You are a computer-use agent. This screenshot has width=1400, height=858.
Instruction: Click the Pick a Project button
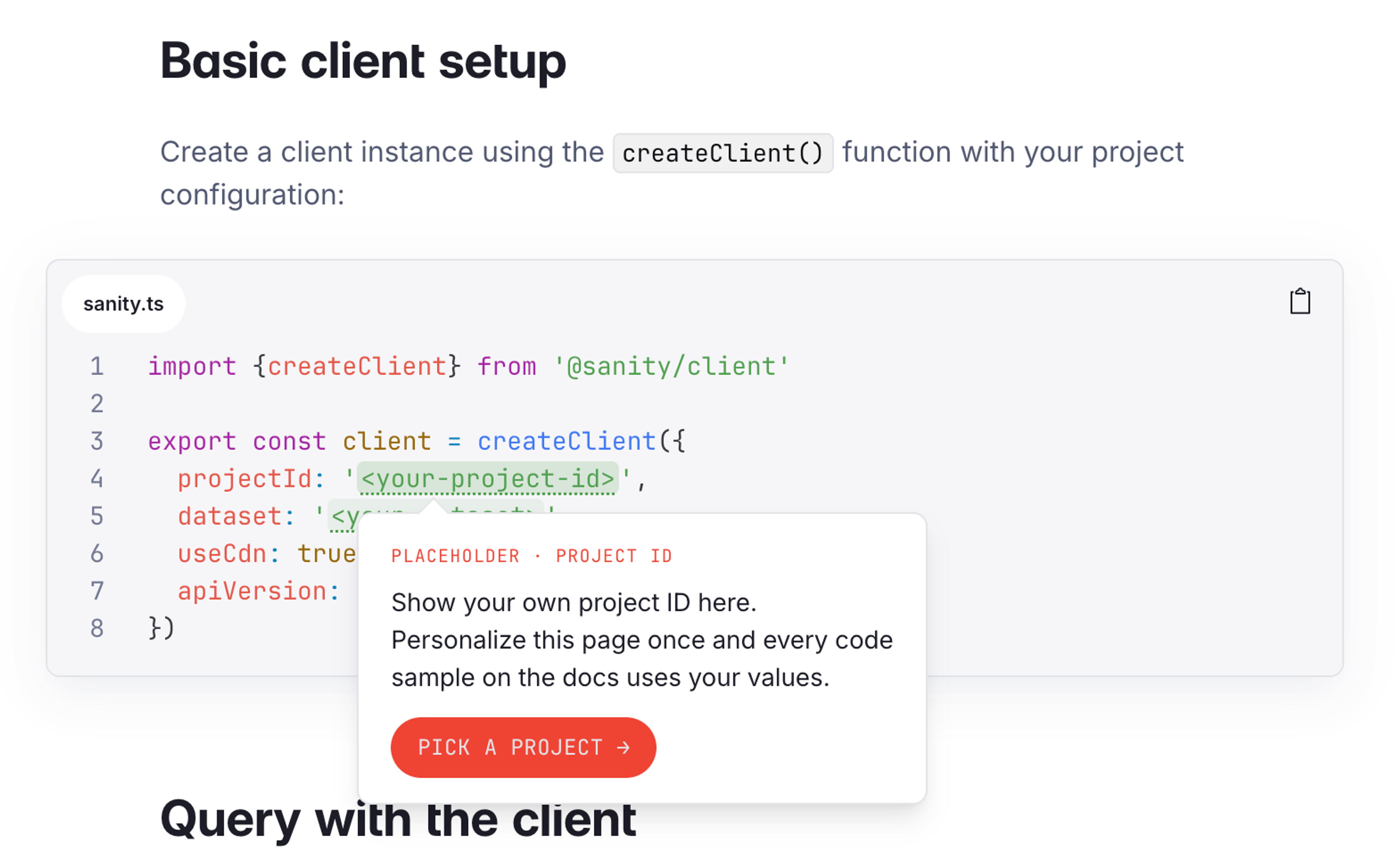pos(523,747)
